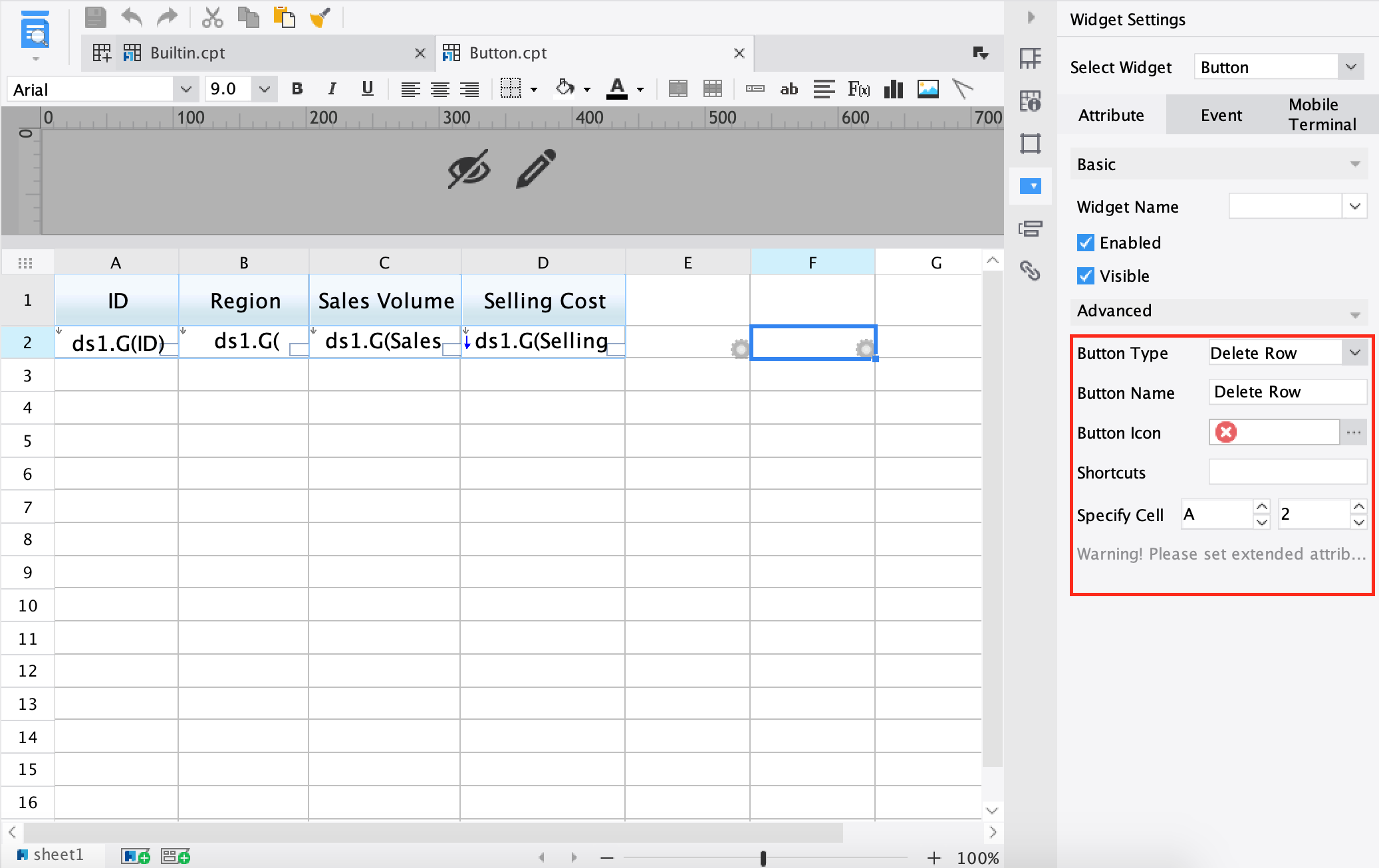Open the Cell Attribute panel in the sidebar
1379x868 pixels.
click(x=1031, y=101)
